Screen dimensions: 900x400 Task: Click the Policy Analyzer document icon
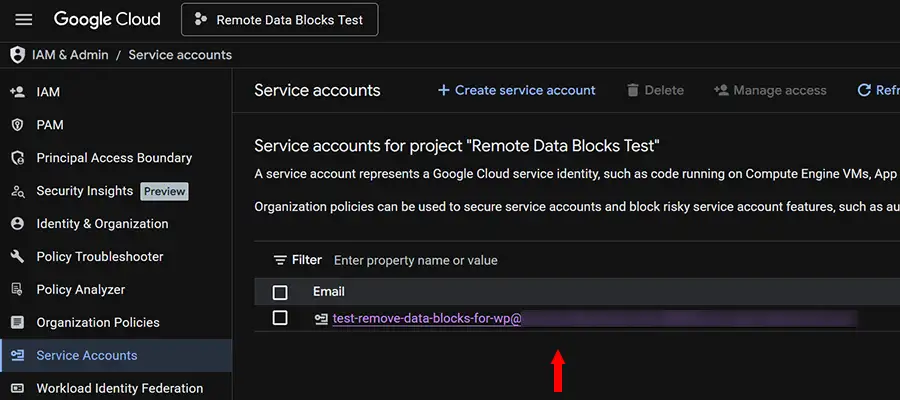click(18, 290)
